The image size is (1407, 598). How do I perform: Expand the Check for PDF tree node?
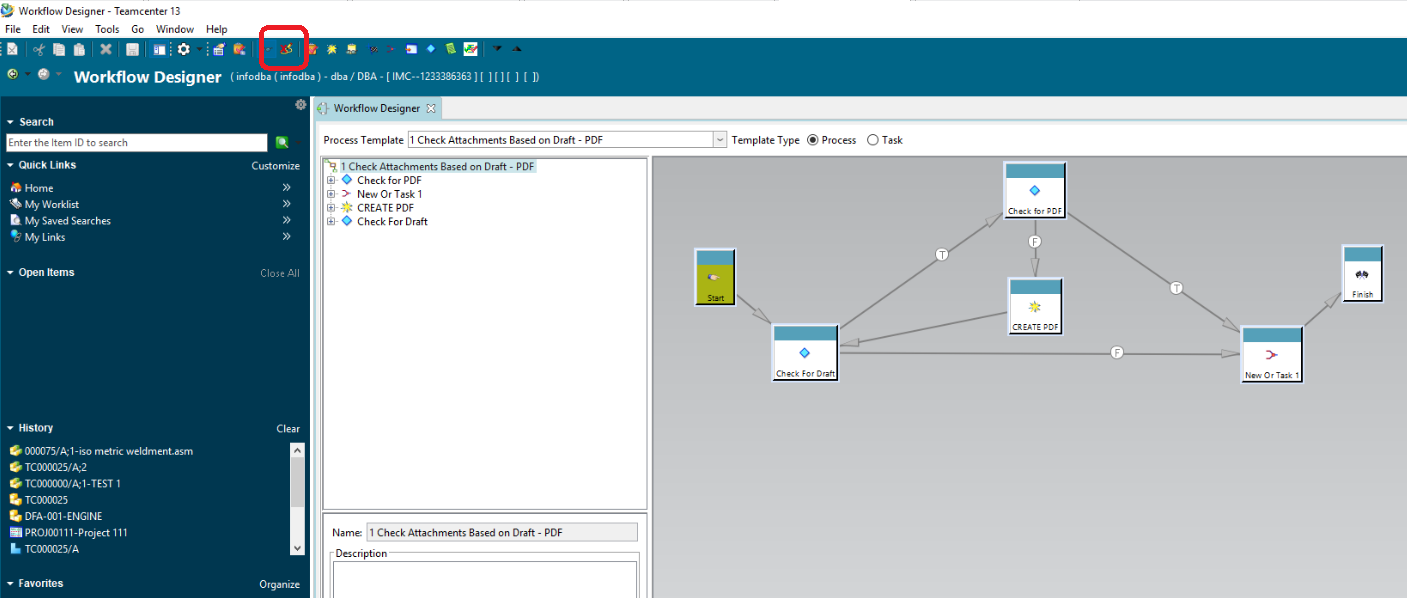[331, 180]
